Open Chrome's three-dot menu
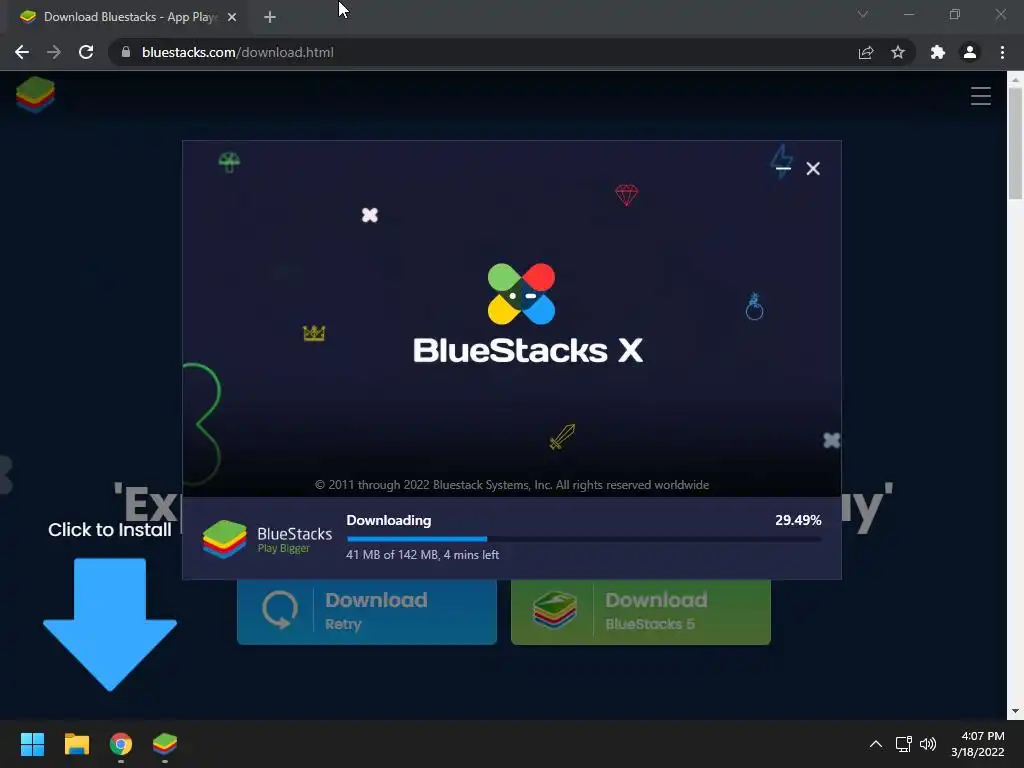The image size is (1024, 768). 1002,52
